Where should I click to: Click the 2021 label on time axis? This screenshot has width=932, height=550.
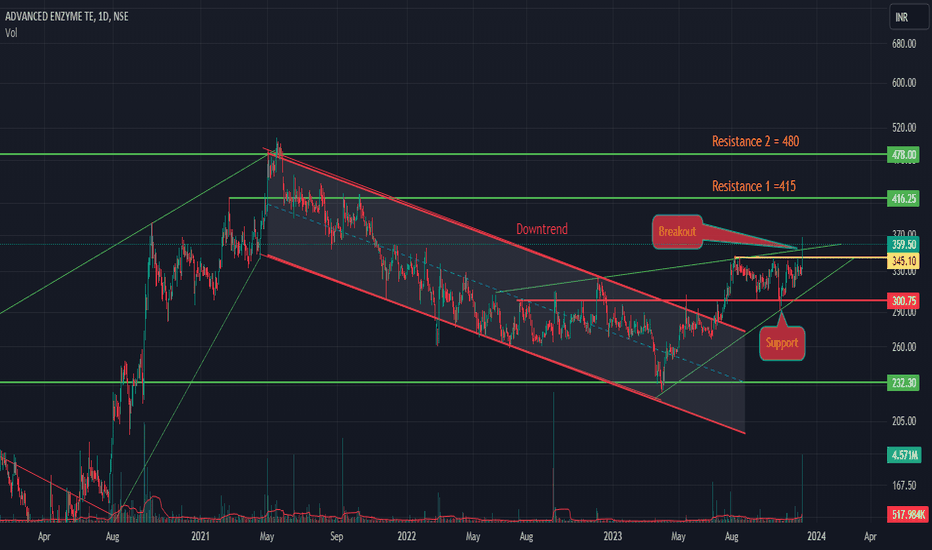(x=200, y=536)
